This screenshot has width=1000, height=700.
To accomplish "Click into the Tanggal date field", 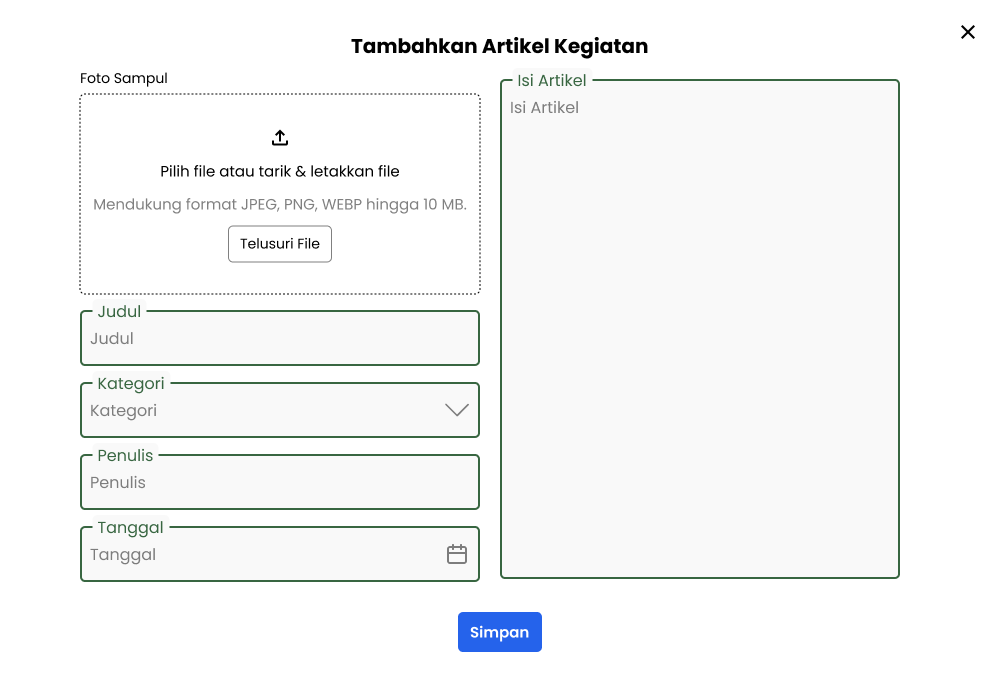I will [x=260, y=555].
